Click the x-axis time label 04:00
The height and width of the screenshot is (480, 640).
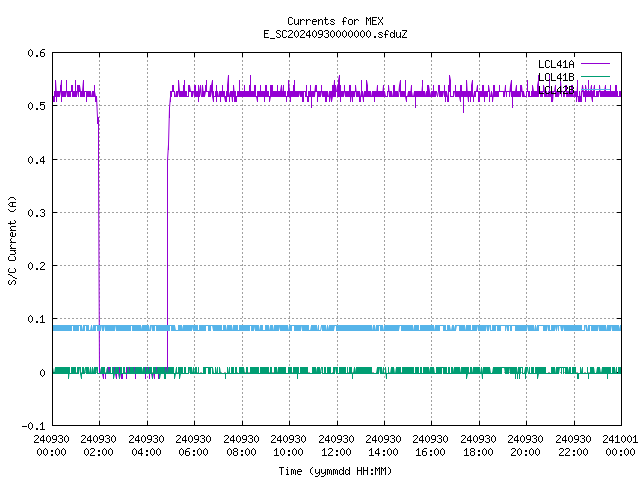pyautogui.click(x=146, y=452)
